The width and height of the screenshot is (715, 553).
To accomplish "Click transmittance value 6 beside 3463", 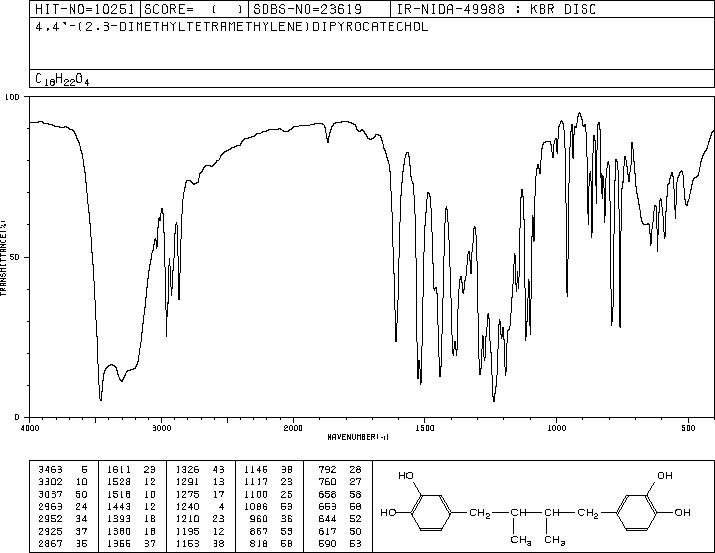I will [x=84, y=470].
